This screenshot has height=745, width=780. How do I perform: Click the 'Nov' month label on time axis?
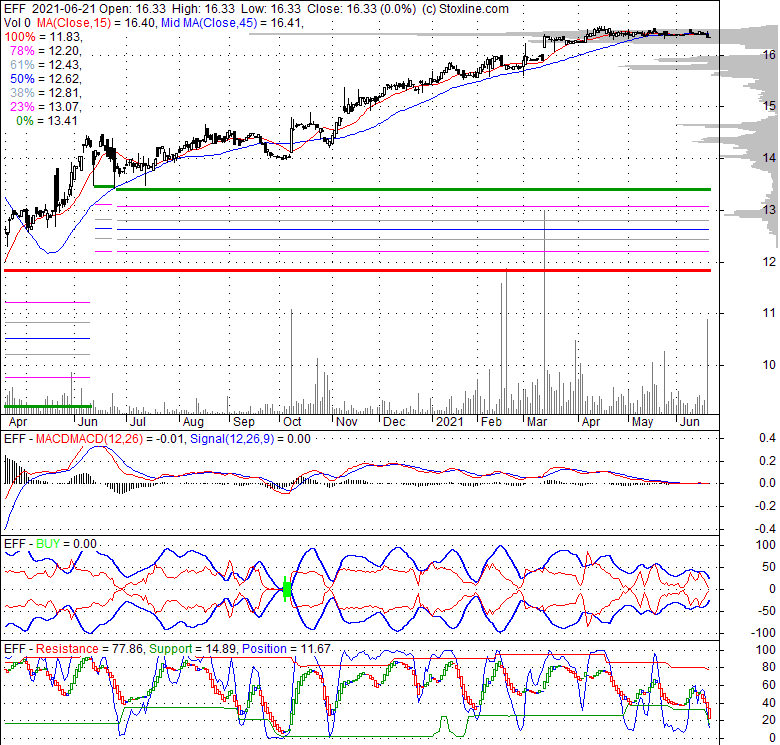346,422
